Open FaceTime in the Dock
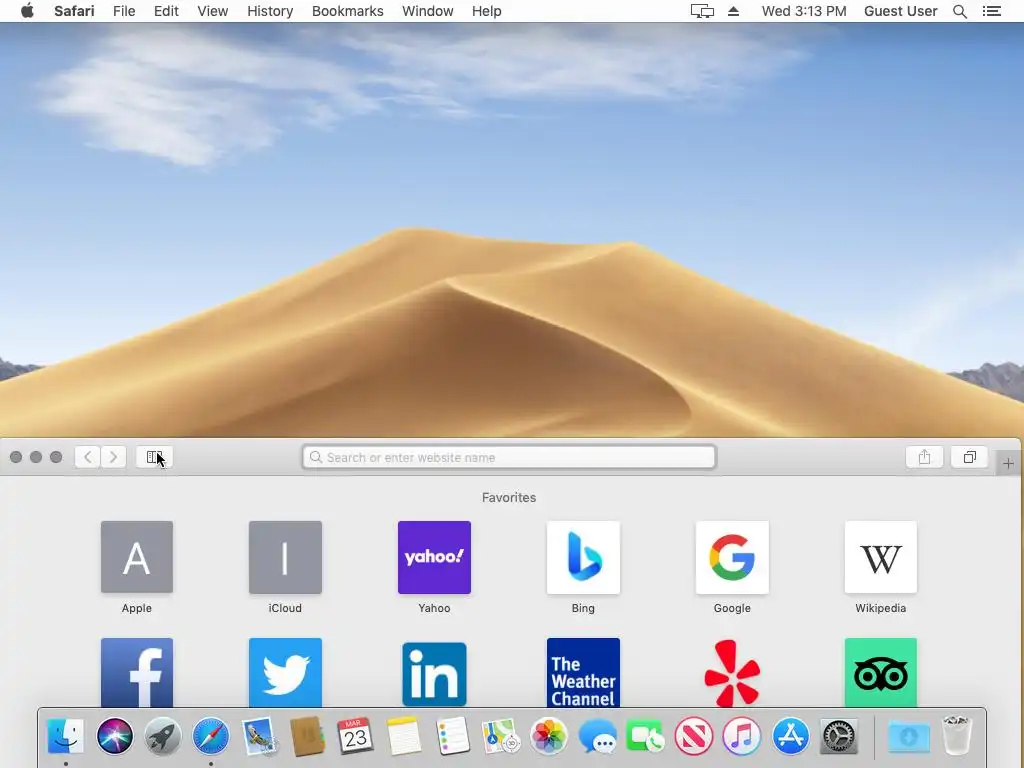 645,736
